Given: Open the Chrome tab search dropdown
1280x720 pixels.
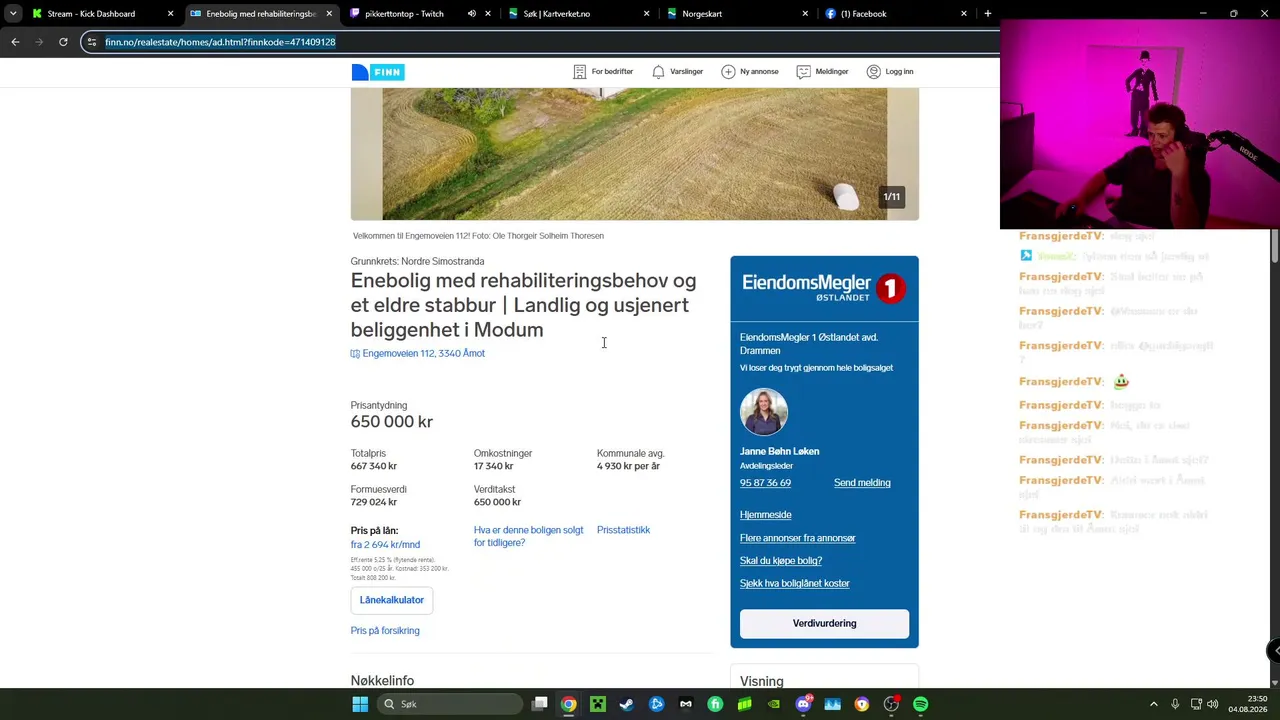Looking at the screenshot, I should coord(13,14).
